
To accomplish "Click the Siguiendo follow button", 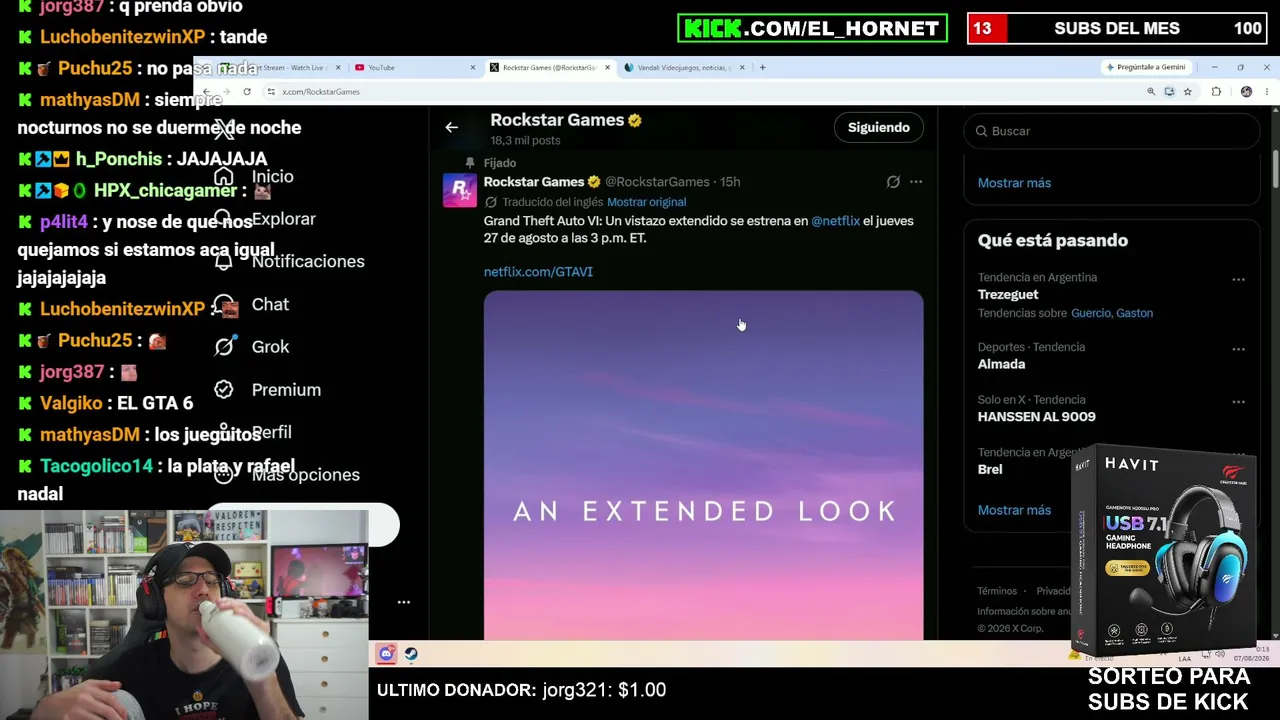I will pyautogui.click(x=879, y=127).
